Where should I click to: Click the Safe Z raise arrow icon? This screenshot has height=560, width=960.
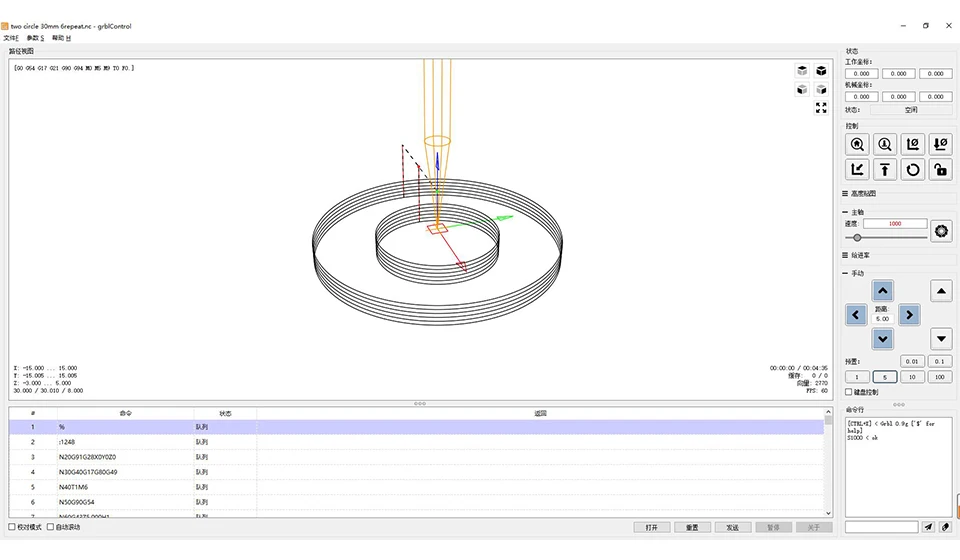tap(885, 170)
